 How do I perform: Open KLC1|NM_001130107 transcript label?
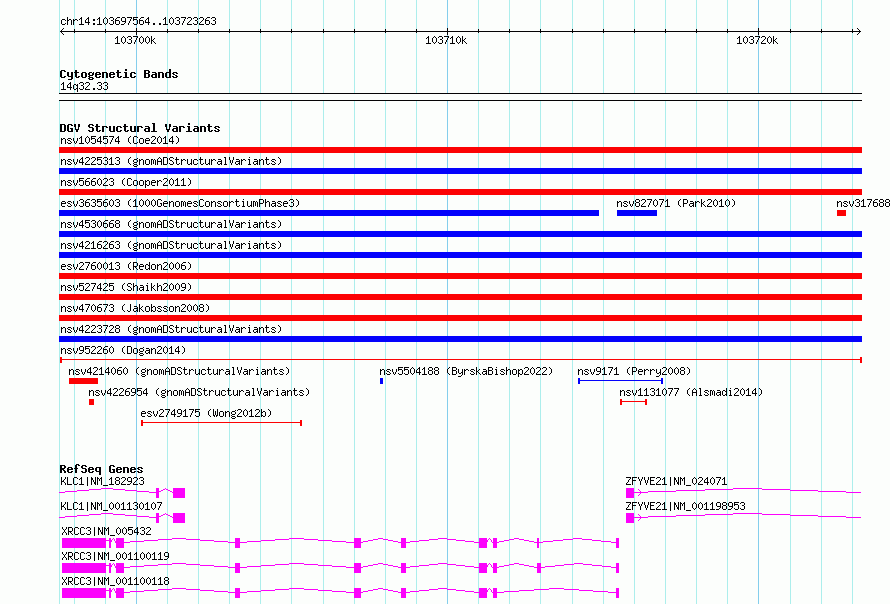[x=111, y=506]
